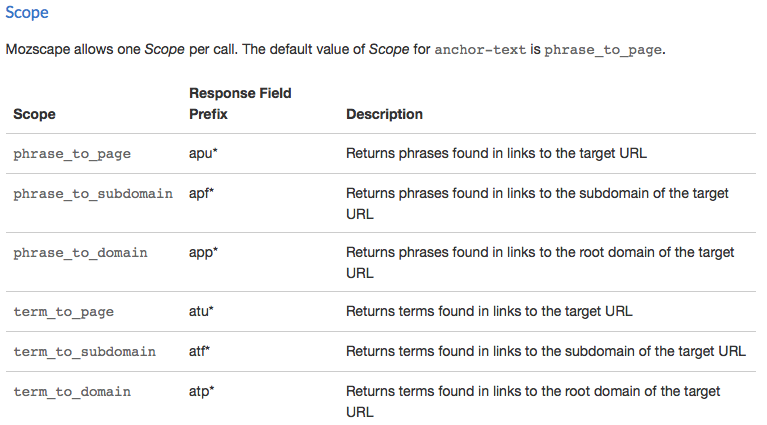Select the phrase_to_domain scope cell
The image size is (767, 425).
tap(80, 253)
